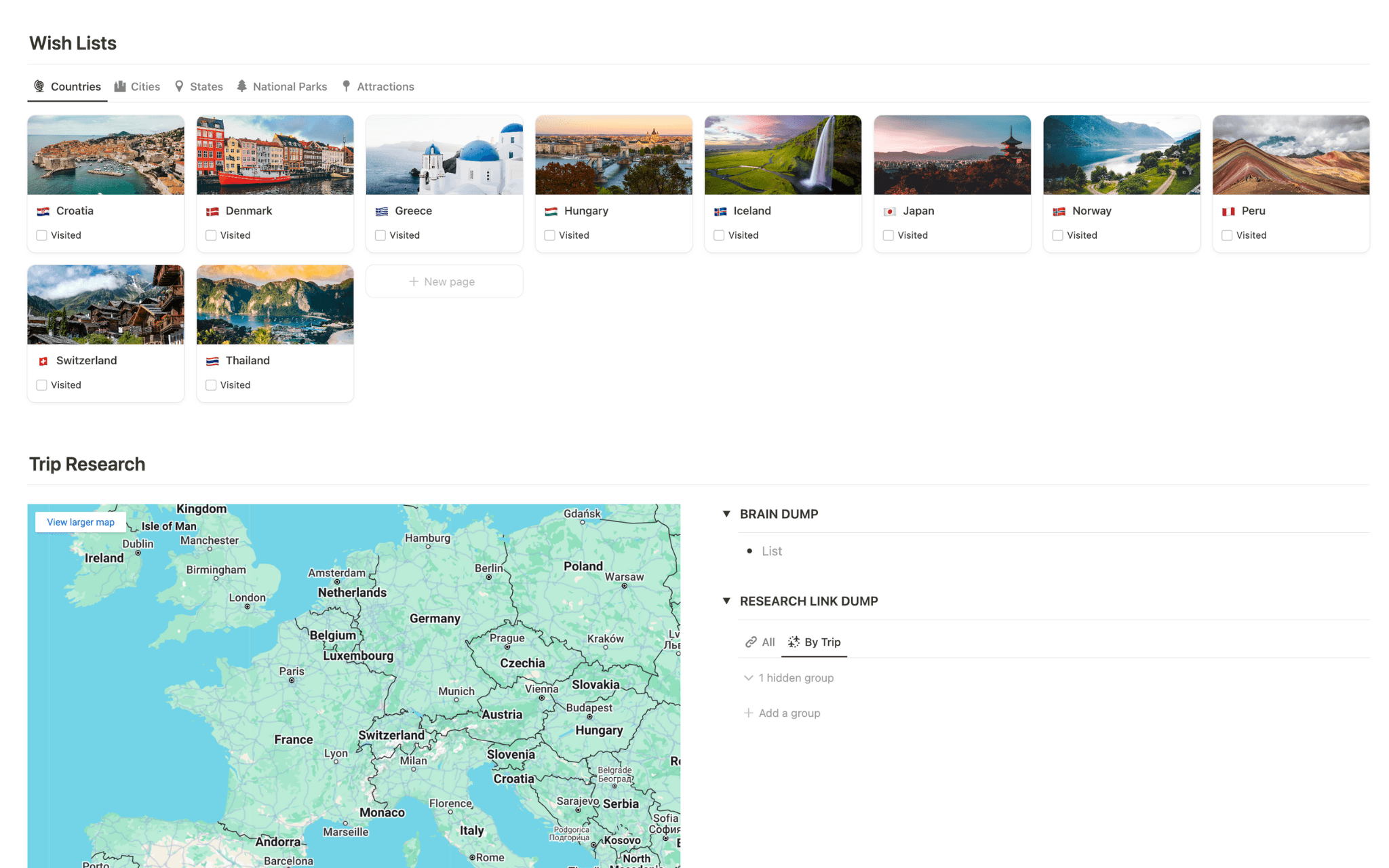Viewport: 1389px width, 868px height.
Task: Click the Peru flag icon
Action: 1228,212
